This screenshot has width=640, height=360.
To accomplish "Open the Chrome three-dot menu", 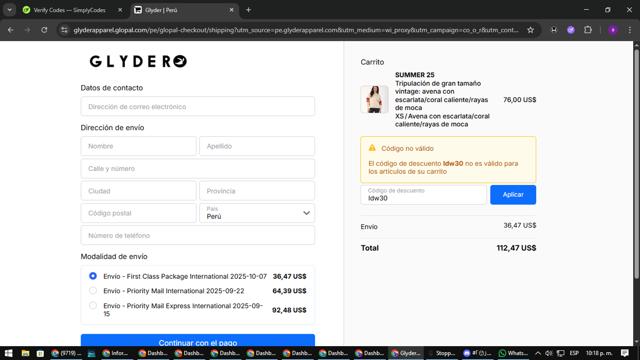I will (630, 30).
